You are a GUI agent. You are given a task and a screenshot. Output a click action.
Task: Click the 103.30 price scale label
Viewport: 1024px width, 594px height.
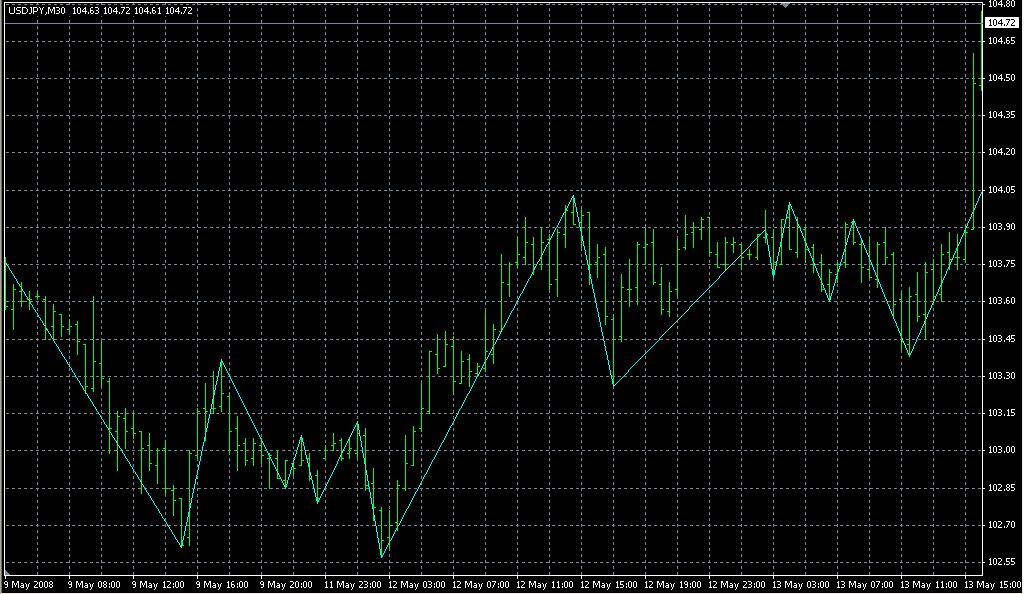click(x=1002, y=376)
